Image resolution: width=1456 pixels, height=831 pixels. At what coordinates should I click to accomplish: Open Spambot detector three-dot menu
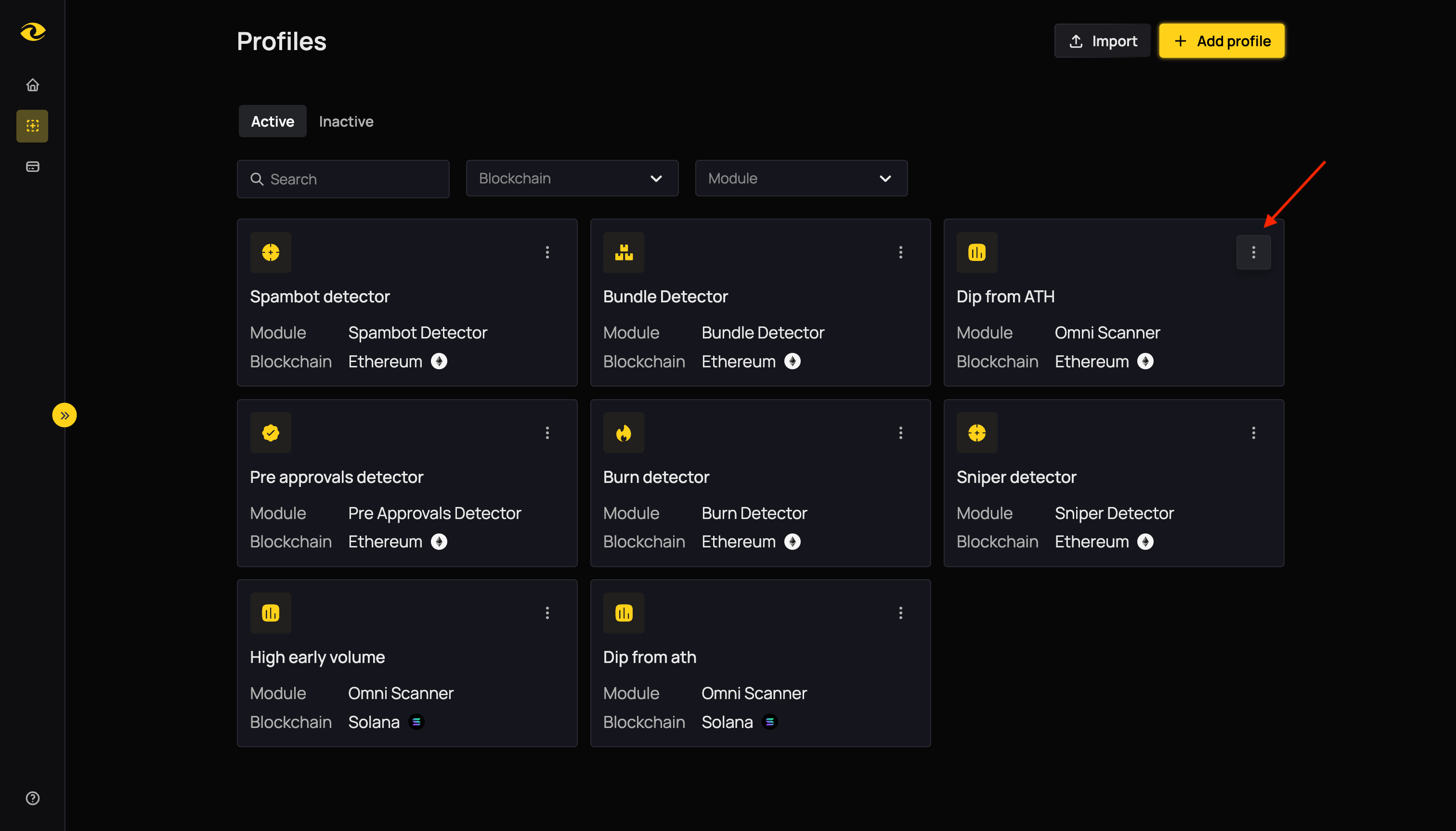click(547, 252)
